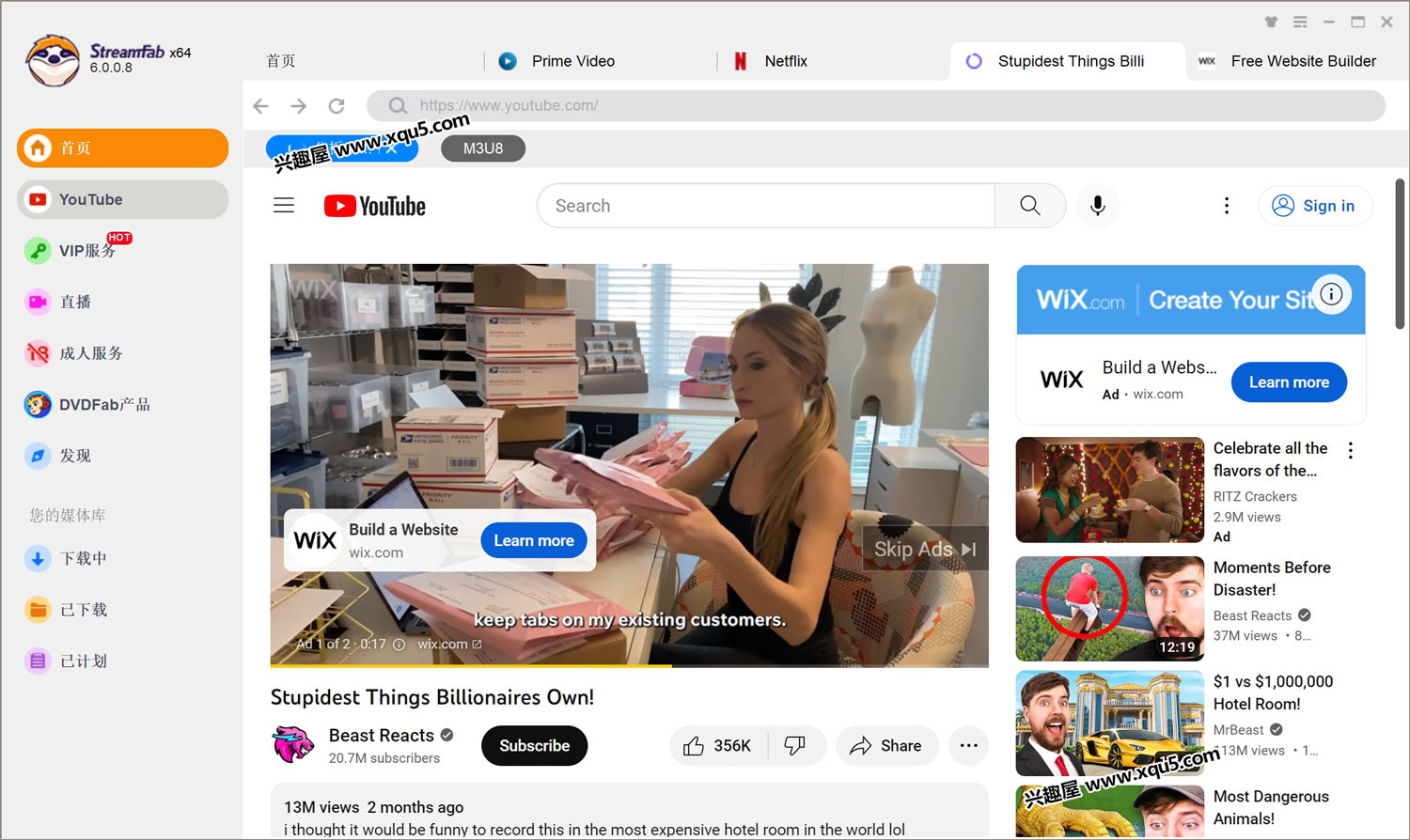Click the magnifier search button on YouTube

click(x=1030, y=206)
